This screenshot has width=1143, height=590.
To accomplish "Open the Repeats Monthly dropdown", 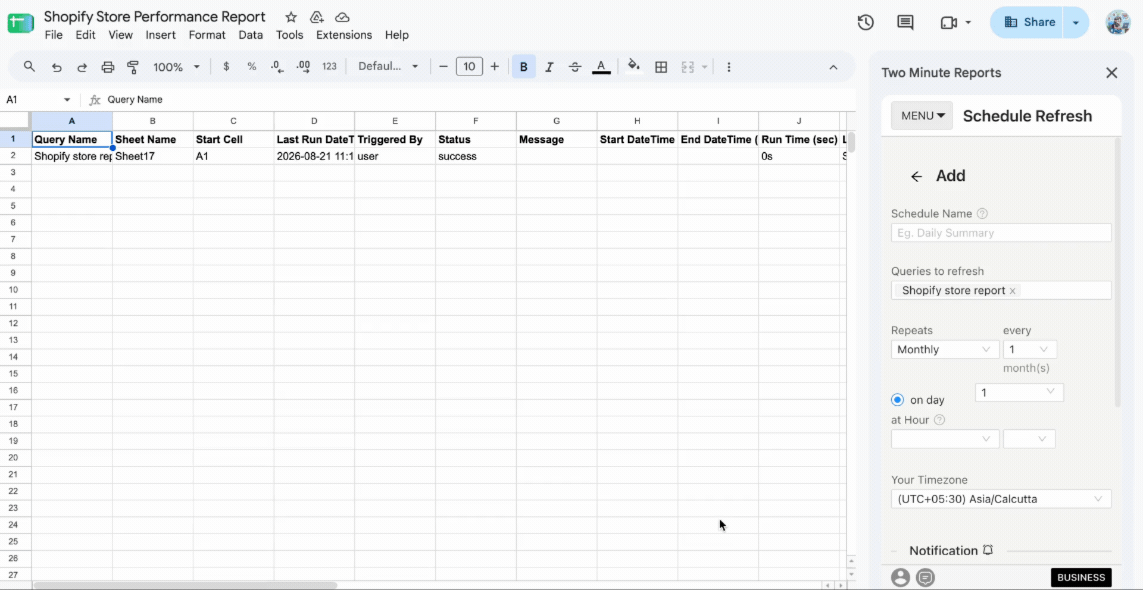I will point(945,349).
